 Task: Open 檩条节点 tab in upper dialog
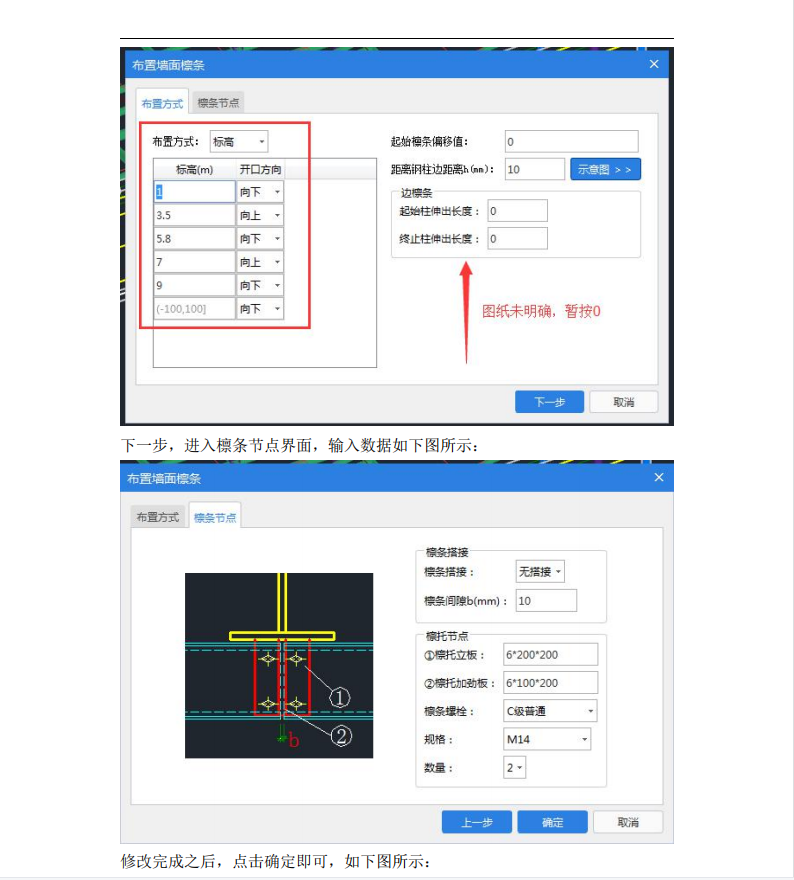coord(218,103)
